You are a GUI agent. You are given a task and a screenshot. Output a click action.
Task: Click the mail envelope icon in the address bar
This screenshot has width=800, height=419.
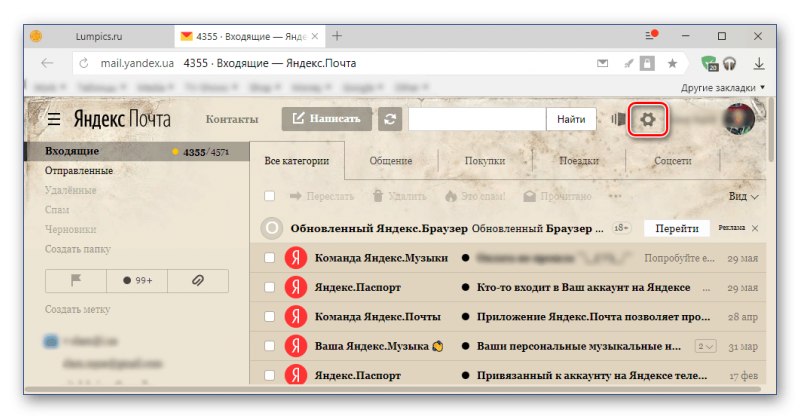pyautogui.click(x=603, y=63)
